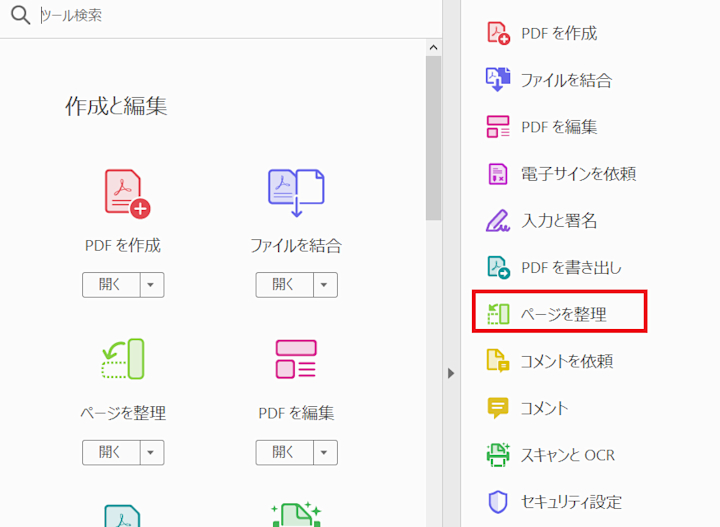Click the large ページを整理 icon in tools grid
The width and height of the screenshot is (720, 527).
pyautogui.click(x=123, y=359)
